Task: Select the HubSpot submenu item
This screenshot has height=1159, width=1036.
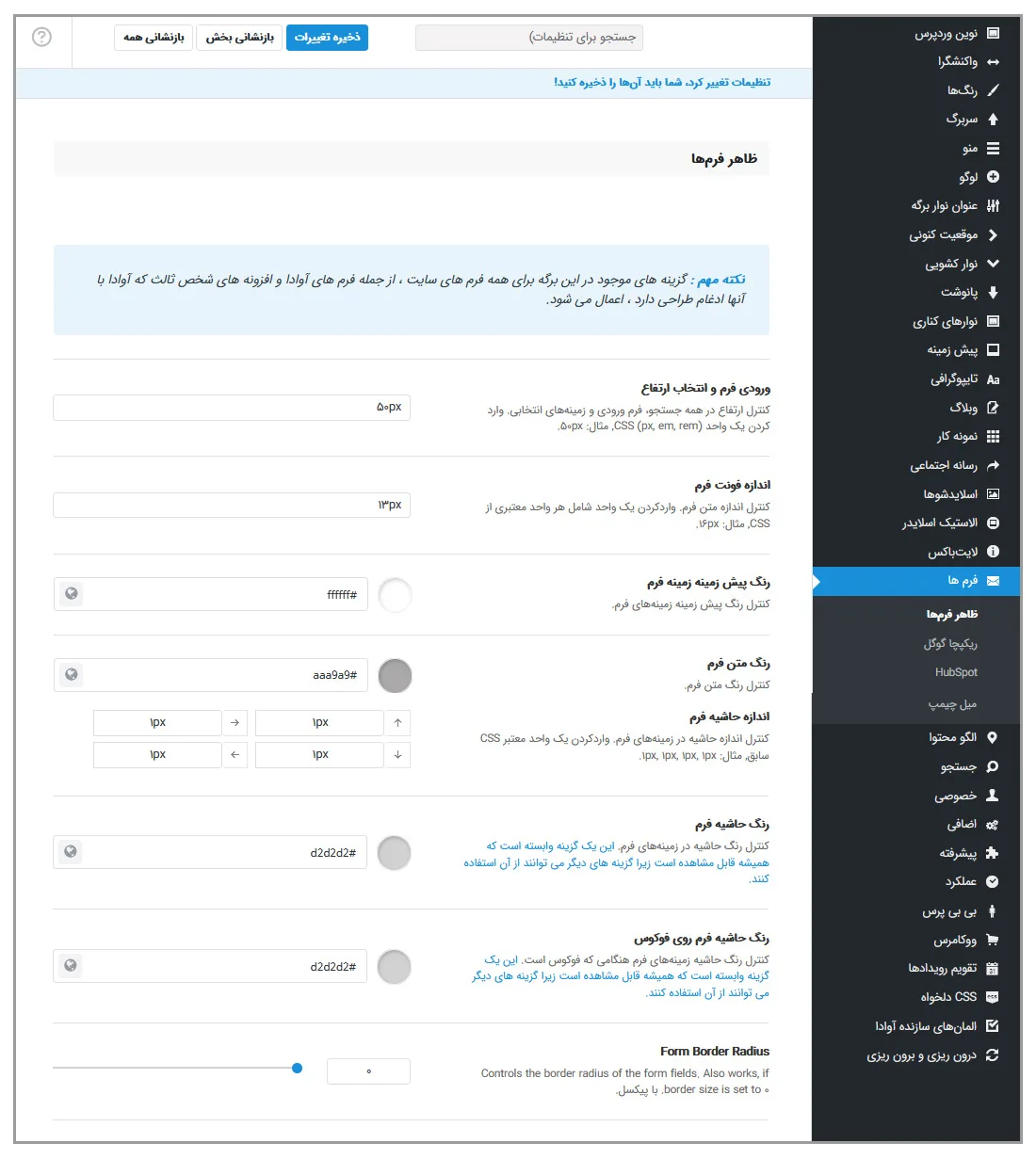Action: (956, 672)
